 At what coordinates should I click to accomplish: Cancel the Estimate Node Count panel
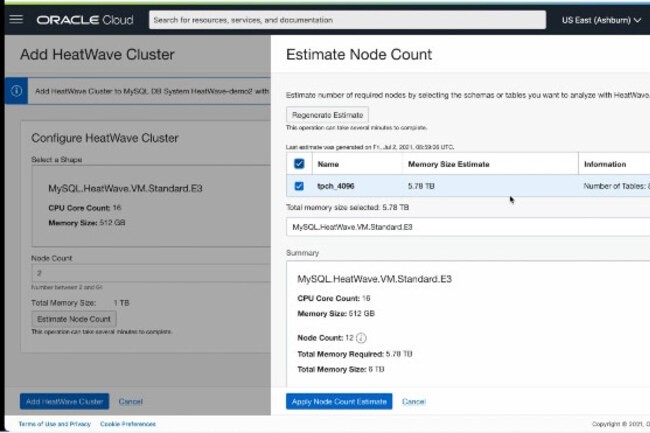pos(414,402)
